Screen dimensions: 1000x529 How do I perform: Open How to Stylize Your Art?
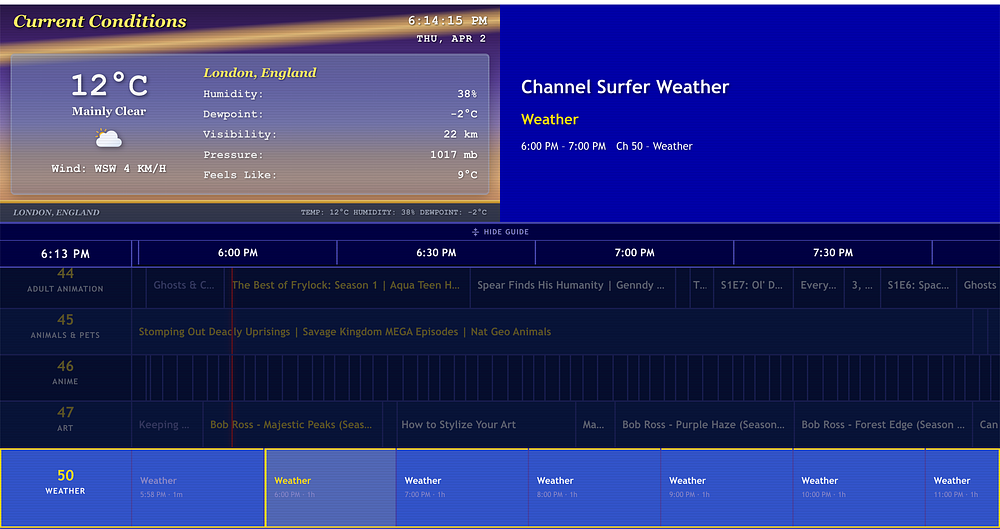coord(485,424)
